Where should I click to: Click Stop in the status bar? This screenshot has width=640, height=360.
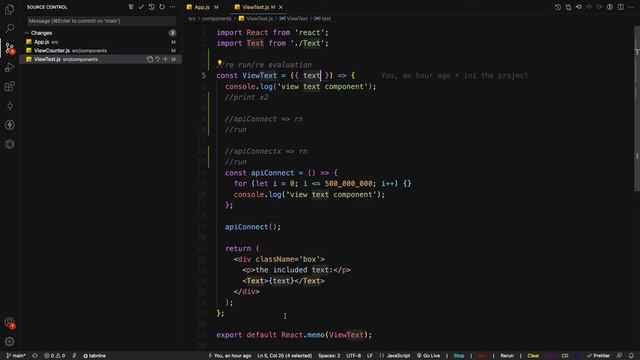(x=459, y=356)
